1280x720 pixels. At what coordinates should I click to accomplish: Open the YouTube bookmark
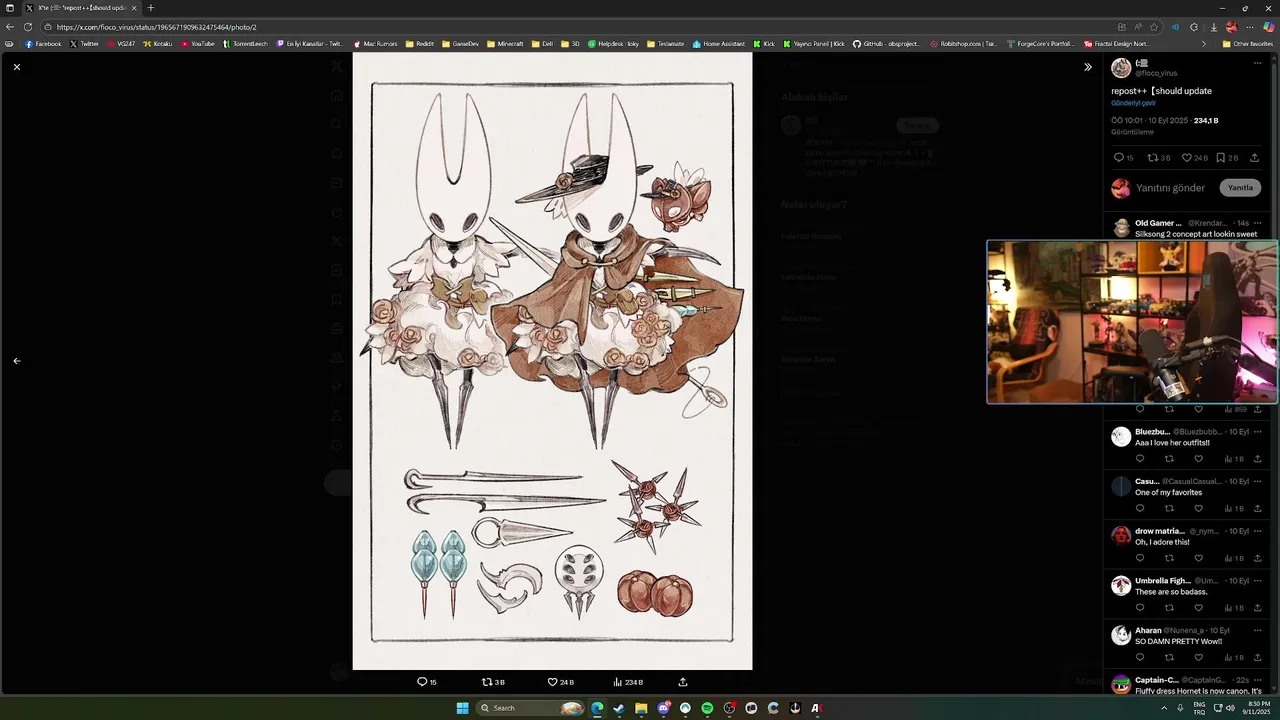(197, 44)
